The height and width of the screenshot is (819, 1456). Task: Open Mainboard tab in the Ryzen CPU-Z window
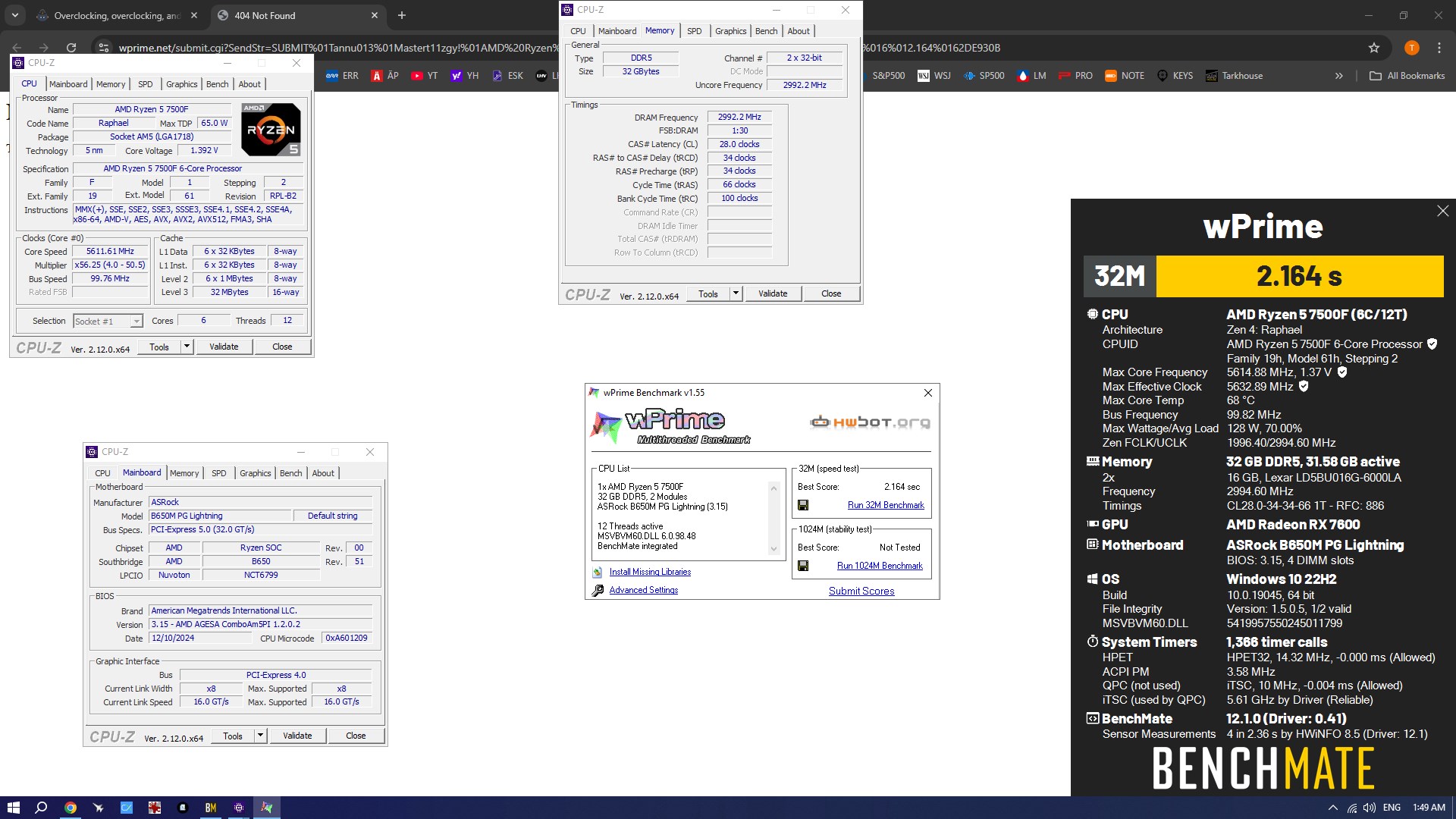point(68,84)
